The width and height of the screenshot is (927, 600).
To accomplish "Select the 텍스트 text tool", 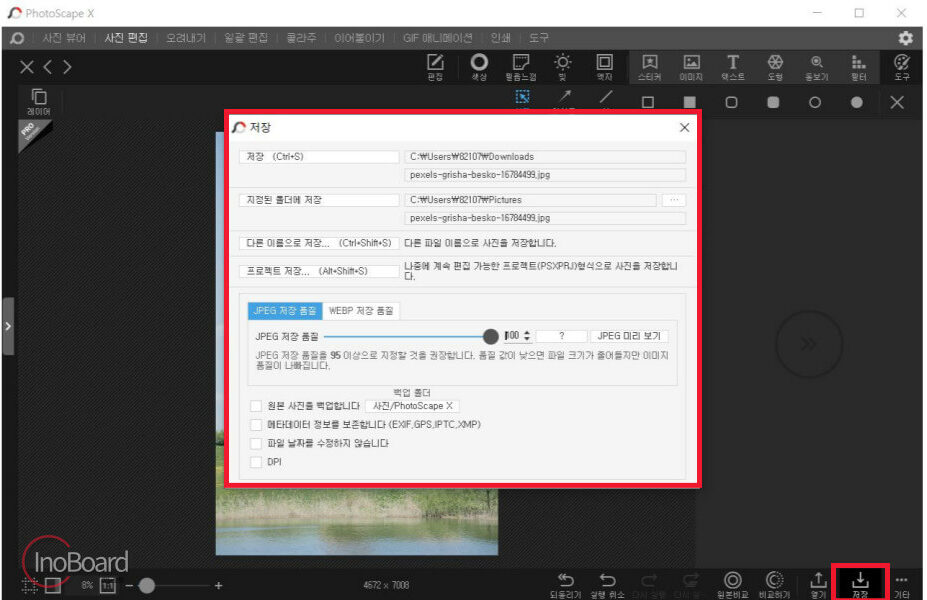I will [732, 67].
